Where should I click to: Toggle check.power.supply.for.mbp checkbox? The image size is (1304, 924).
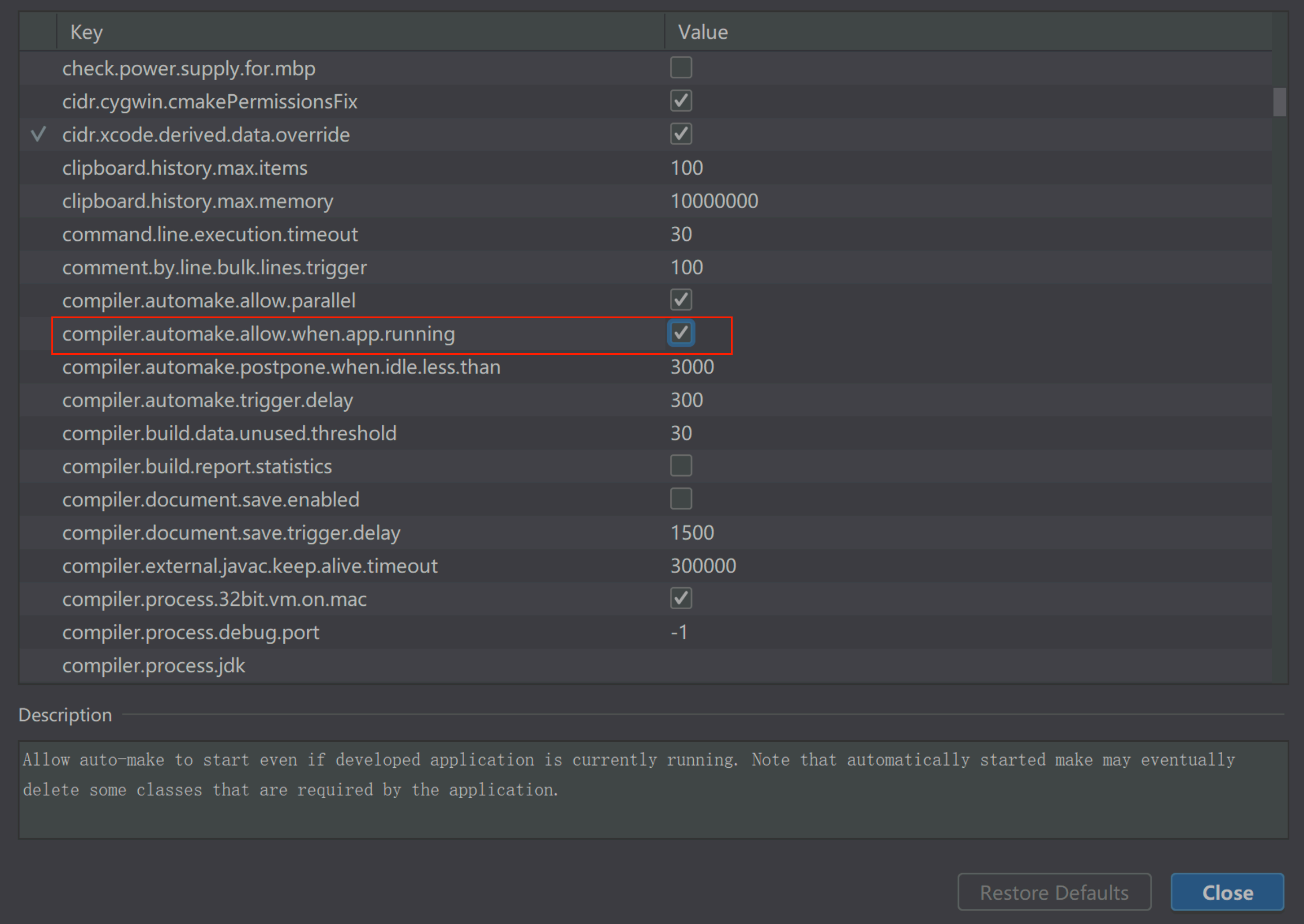click(680, 68)
